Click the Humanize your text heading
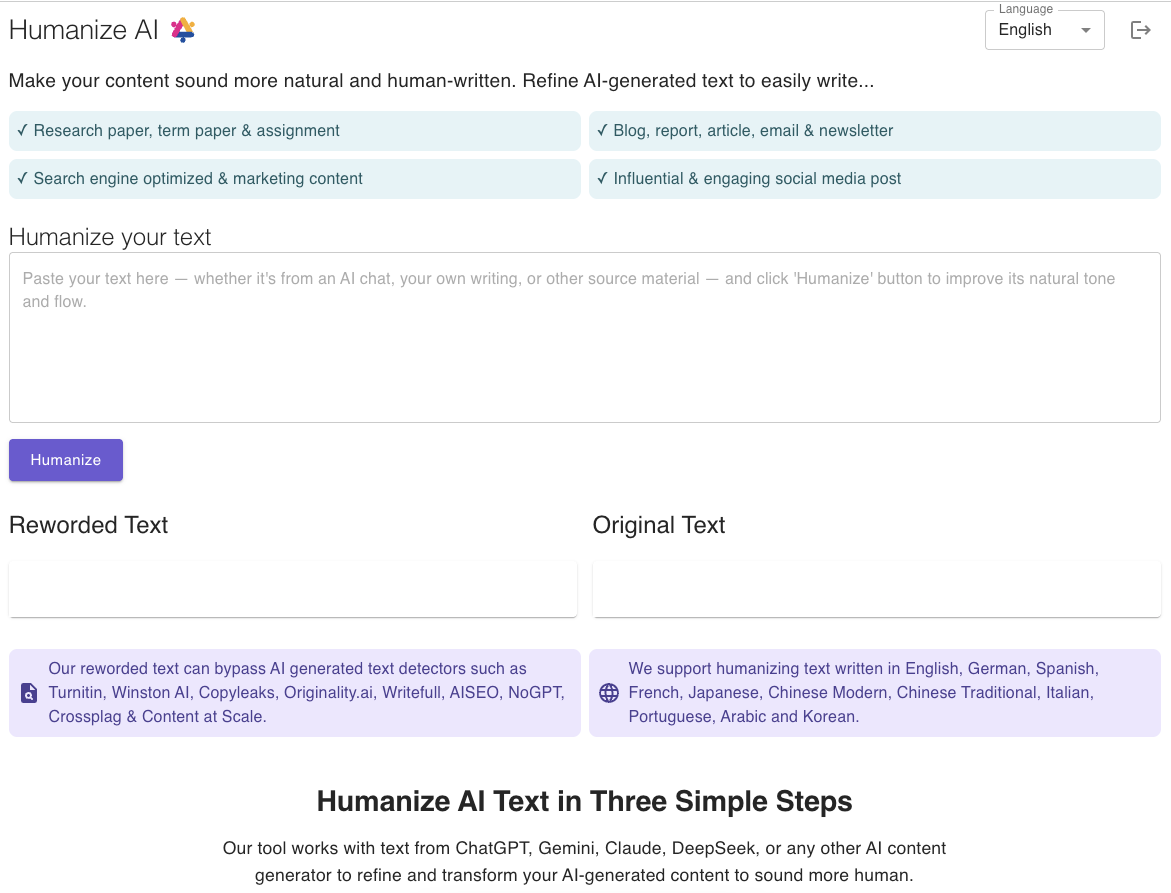This screenshot has height=893, width=1171. (110, 237)
